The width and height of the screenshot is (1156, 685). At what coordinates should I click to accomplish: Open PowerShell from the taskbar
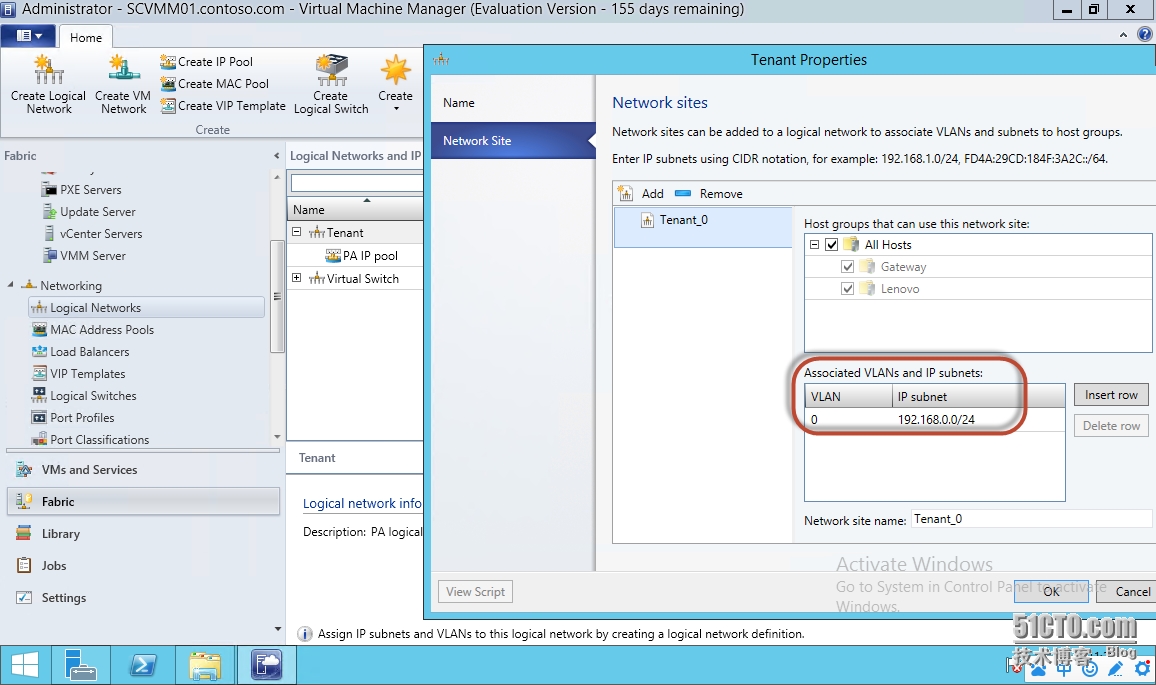(142, 666)
